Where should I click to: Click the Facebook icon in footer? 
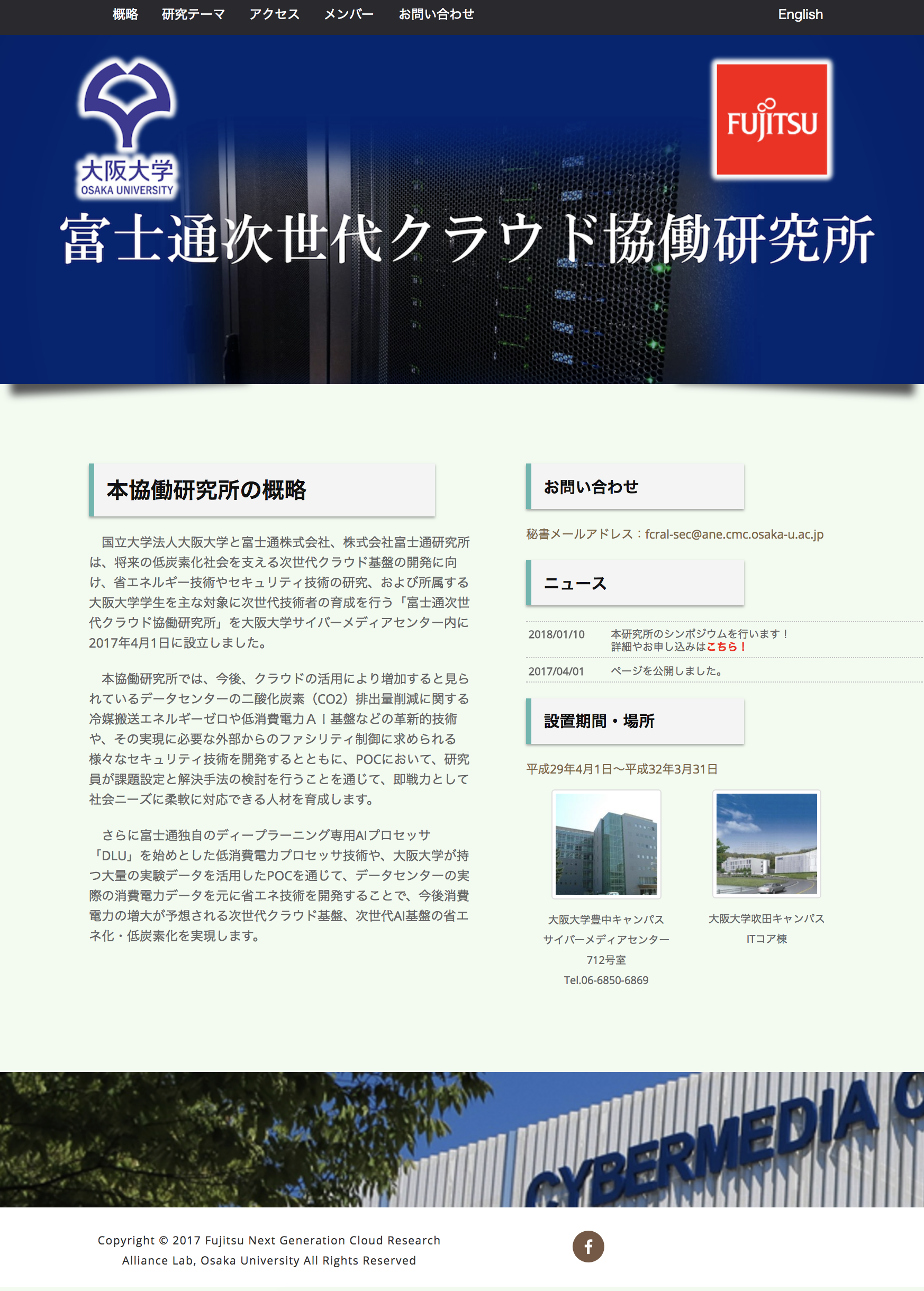tap(588, 1246)
